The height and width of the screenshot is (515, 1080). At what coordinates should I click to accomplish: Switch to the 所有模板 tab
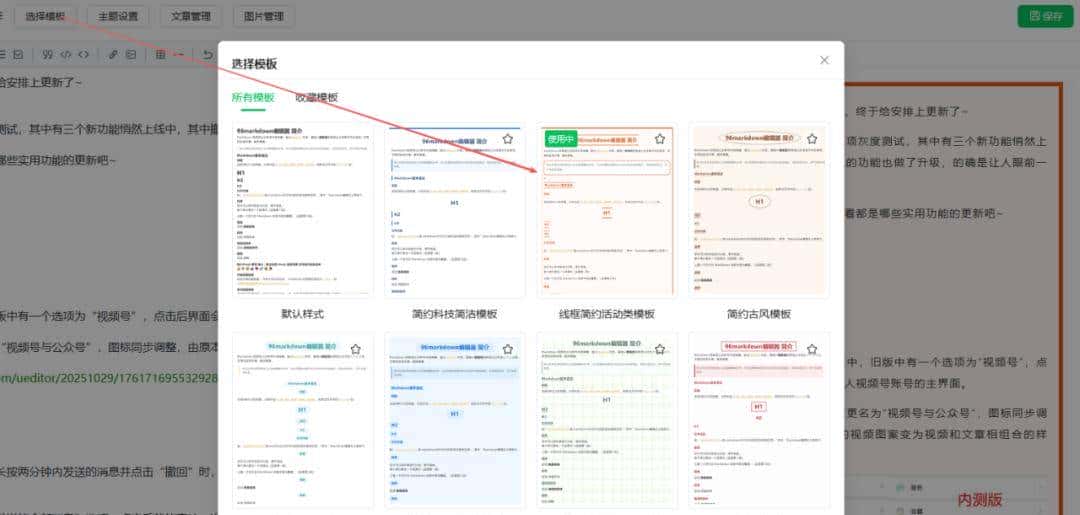tap(253, 98)
